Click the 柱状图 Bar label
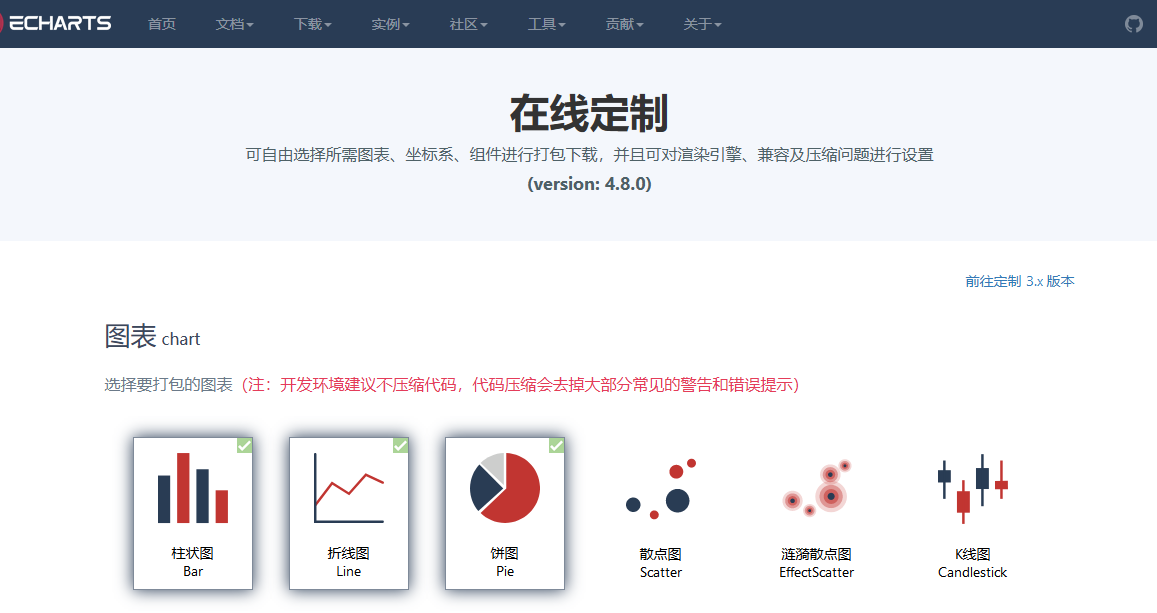 (x=193, y=561)
